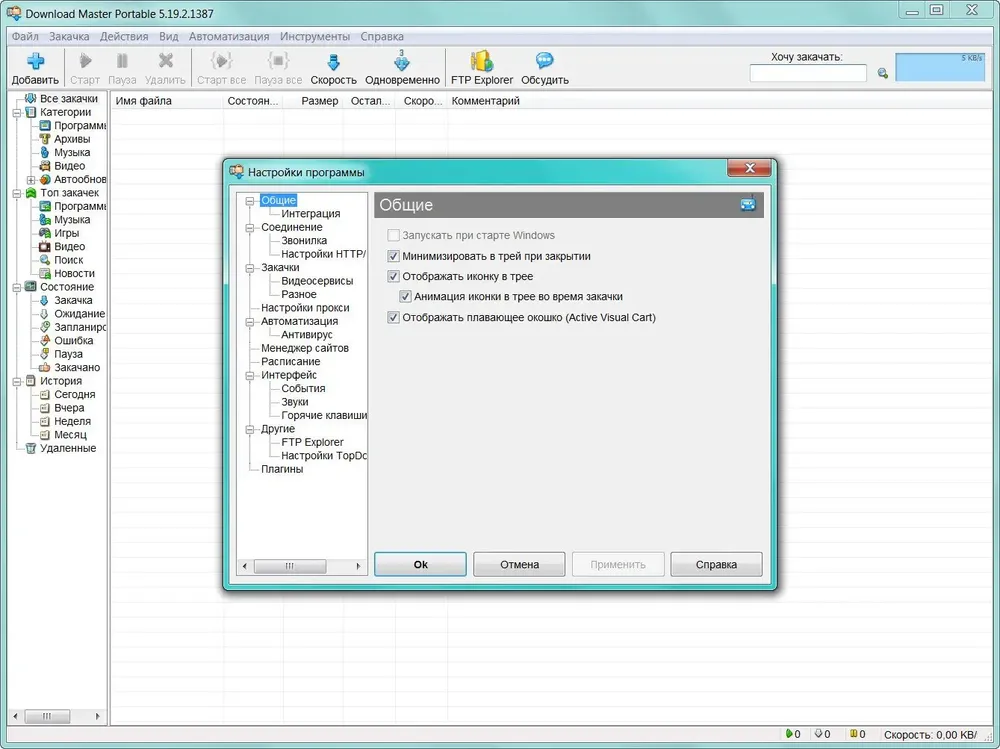This screenshot has height=749, width=1000.
Task: Open the Инструменты menu
Action: click(x=315, y=36)
